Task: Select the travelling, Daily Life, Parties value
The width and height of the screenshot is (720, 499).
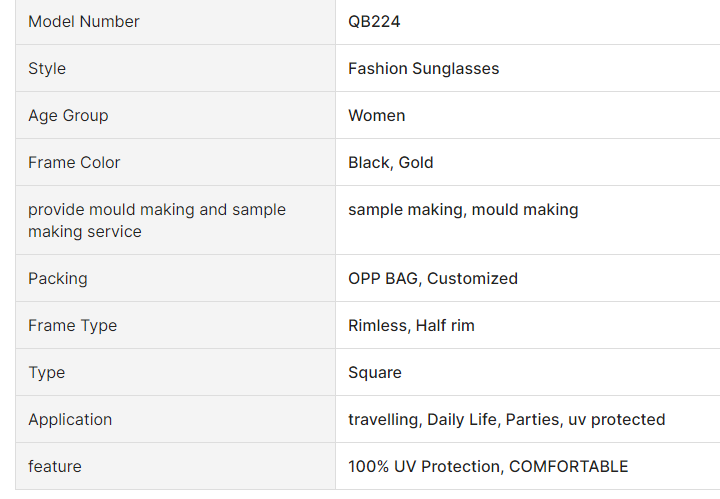Action: click(506, 419)
